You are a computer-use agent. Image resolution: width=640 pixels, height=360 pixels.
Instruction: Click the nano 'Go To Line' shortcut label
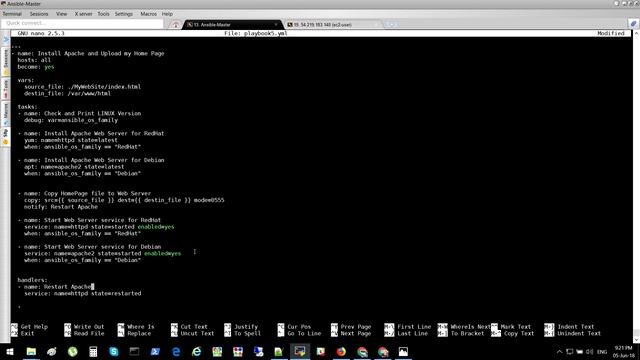pos(304,333)
